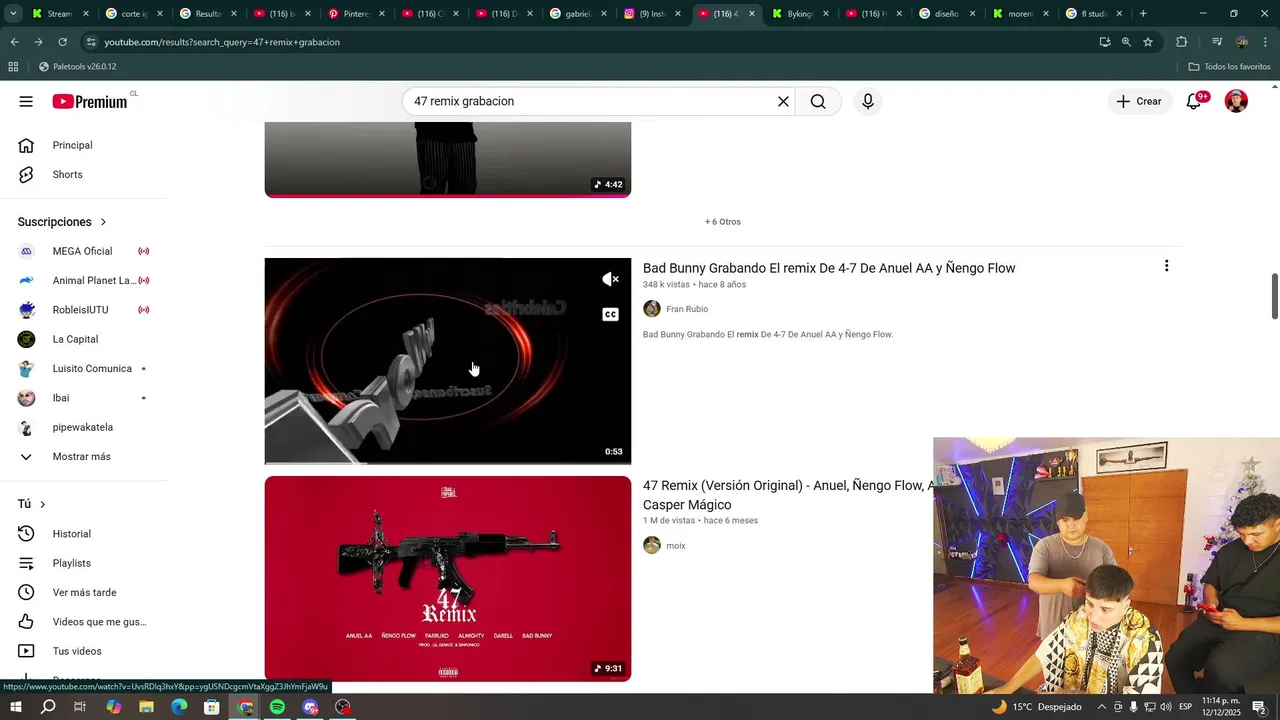
Task: Open Todos los favoritos folder
Action: 1229,67
